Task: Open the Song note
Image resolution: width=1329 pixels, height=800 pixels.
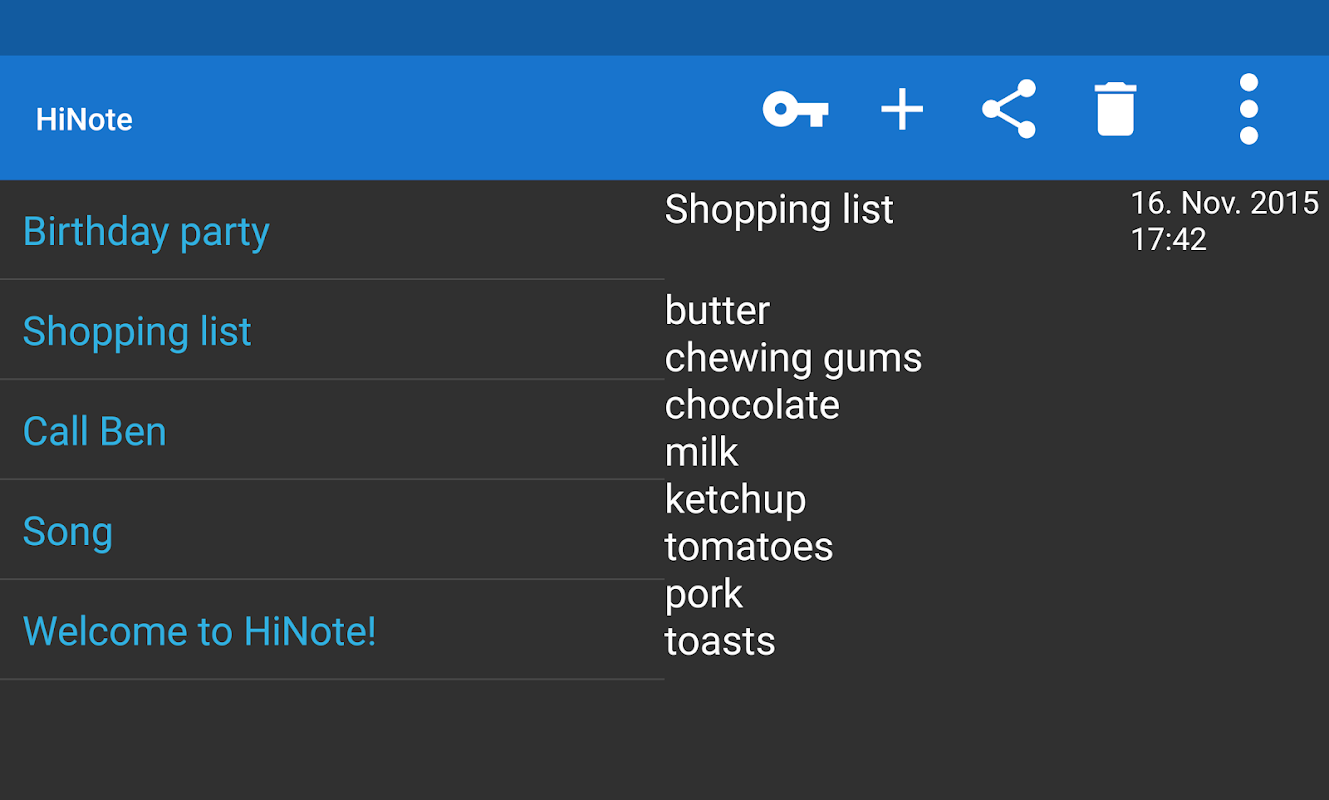Action: pos(68,531)
